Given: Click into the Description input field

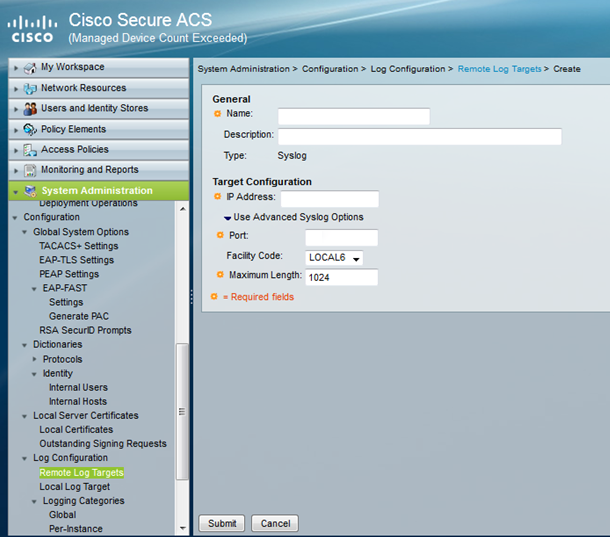Looking at the screenshot, I should (420, 137).
